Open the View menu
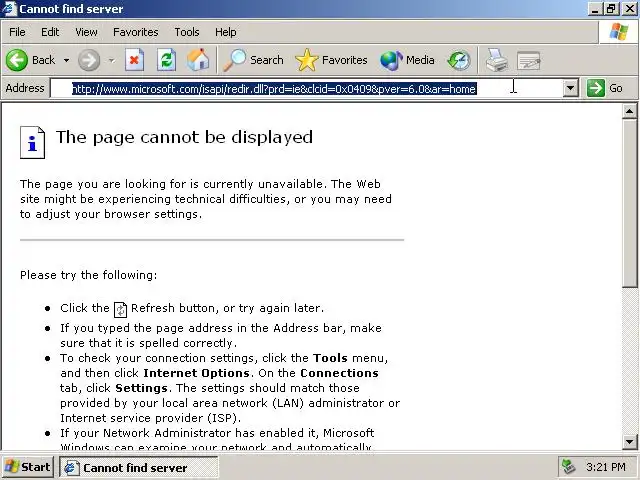The width and height of the screenshot is (640, 480). [x=86, y=32]
